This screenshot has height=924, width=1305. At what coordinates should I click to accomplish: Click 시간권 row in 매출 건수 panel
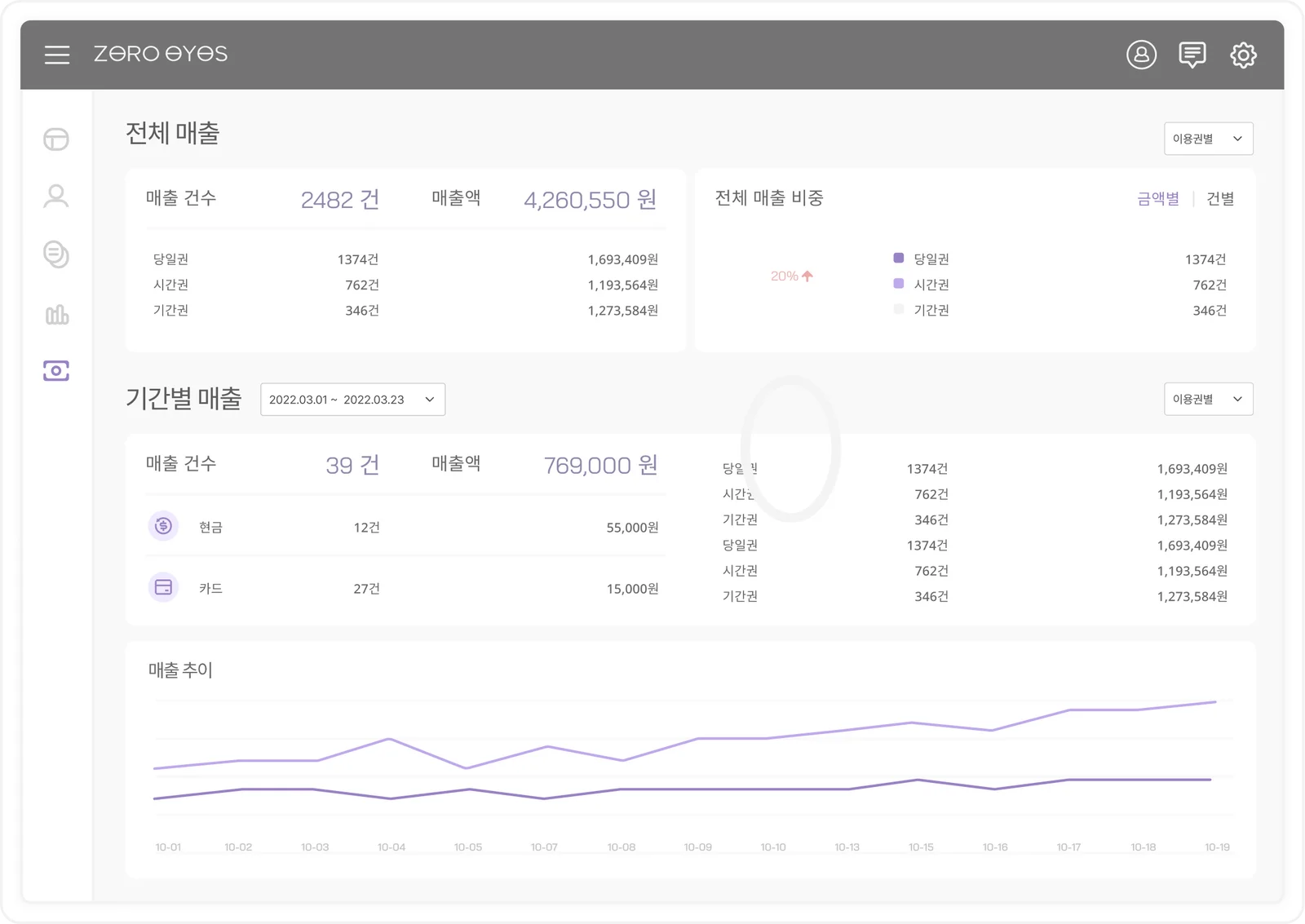point(405,285)
